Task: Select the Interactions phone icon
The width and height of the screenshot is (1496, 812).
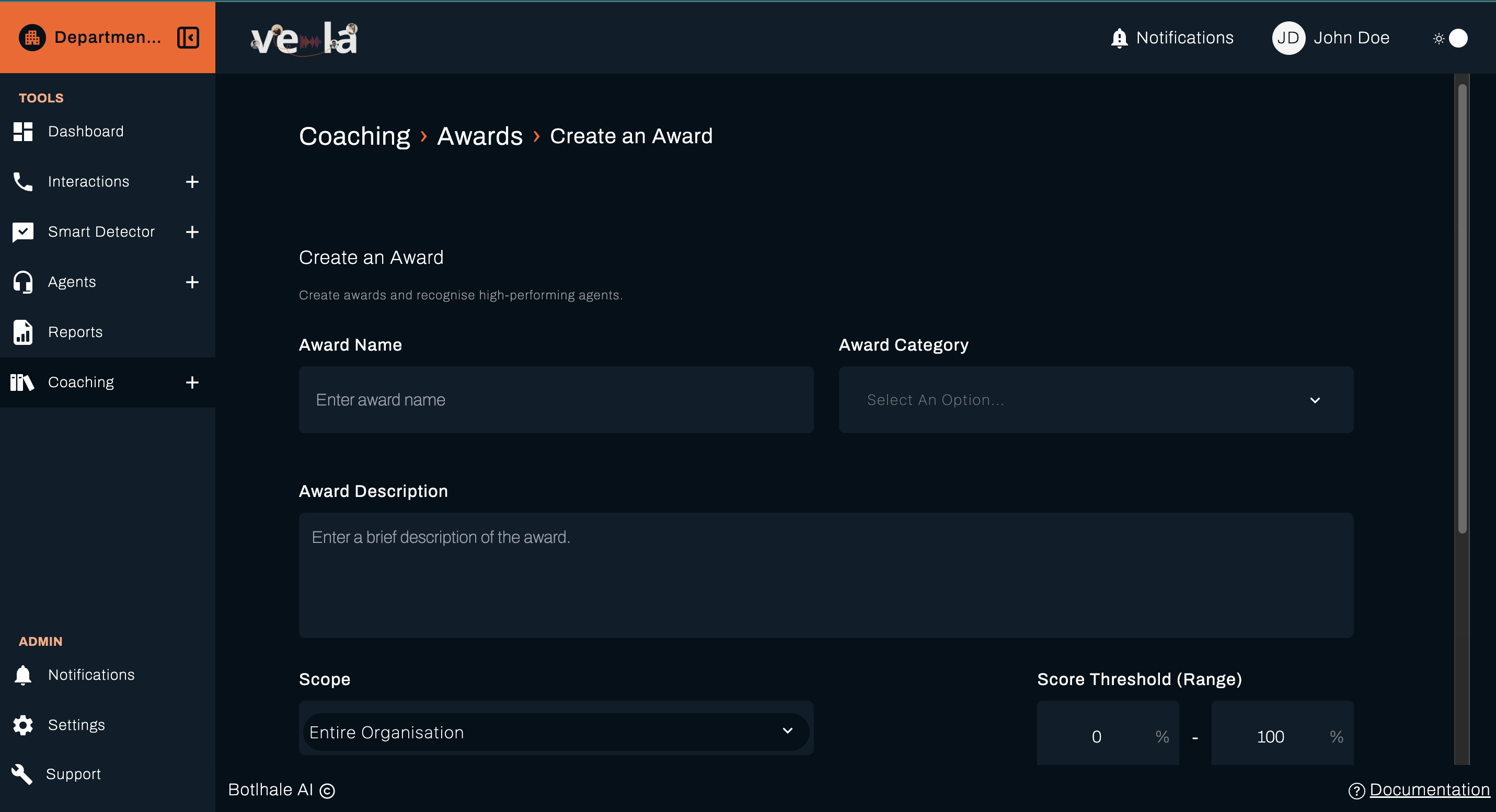Action: [22, 181]
